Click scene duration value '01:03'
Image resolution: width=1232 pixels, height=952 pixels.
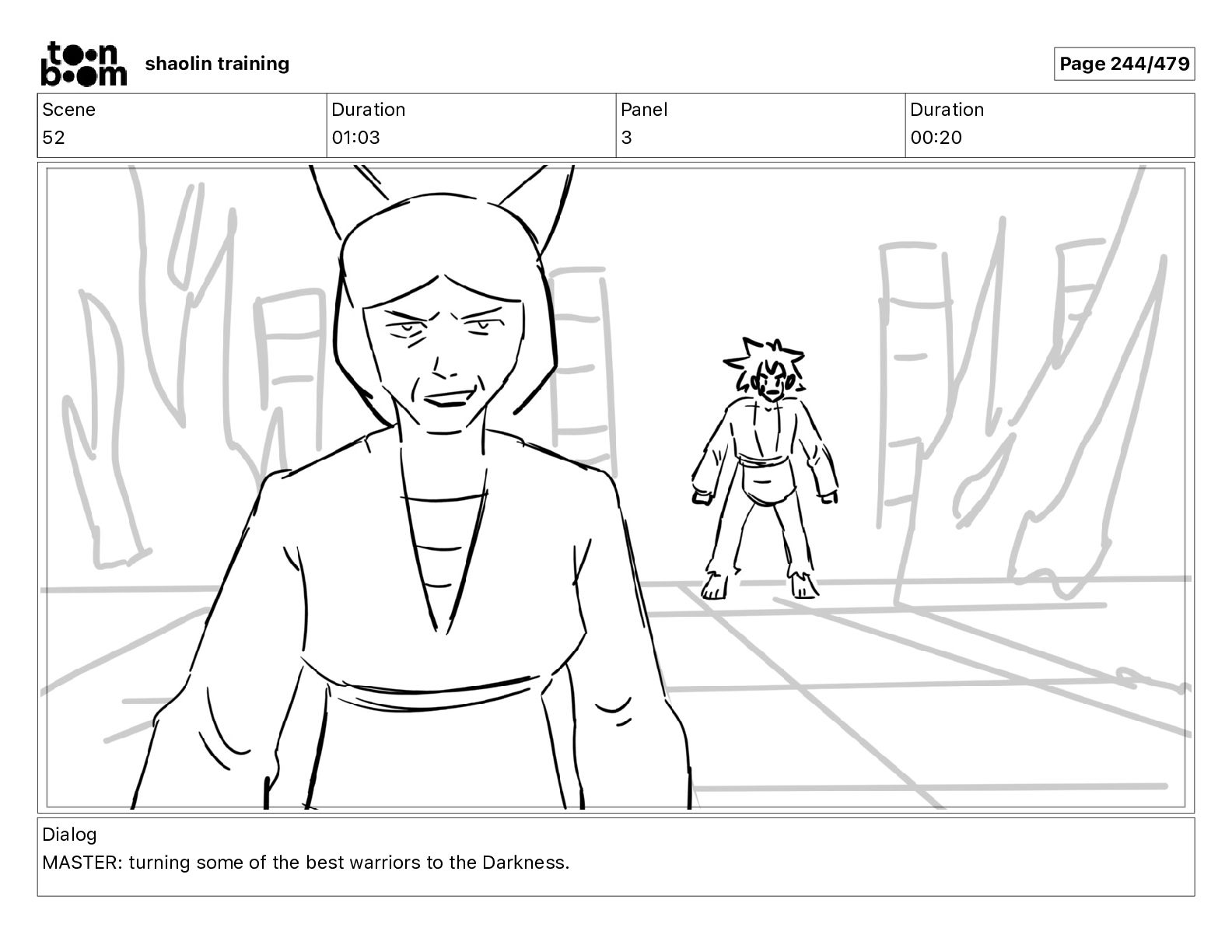(x=355, y=138)
